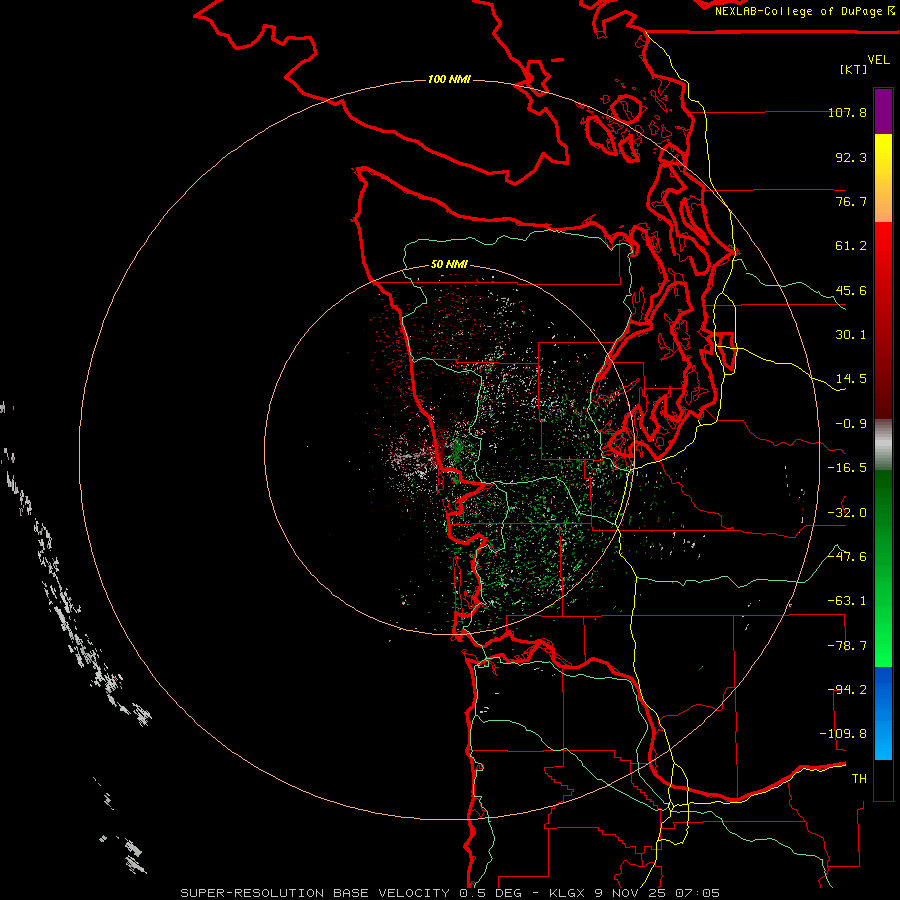Click the TH legend label

click(x=859, y=779)
